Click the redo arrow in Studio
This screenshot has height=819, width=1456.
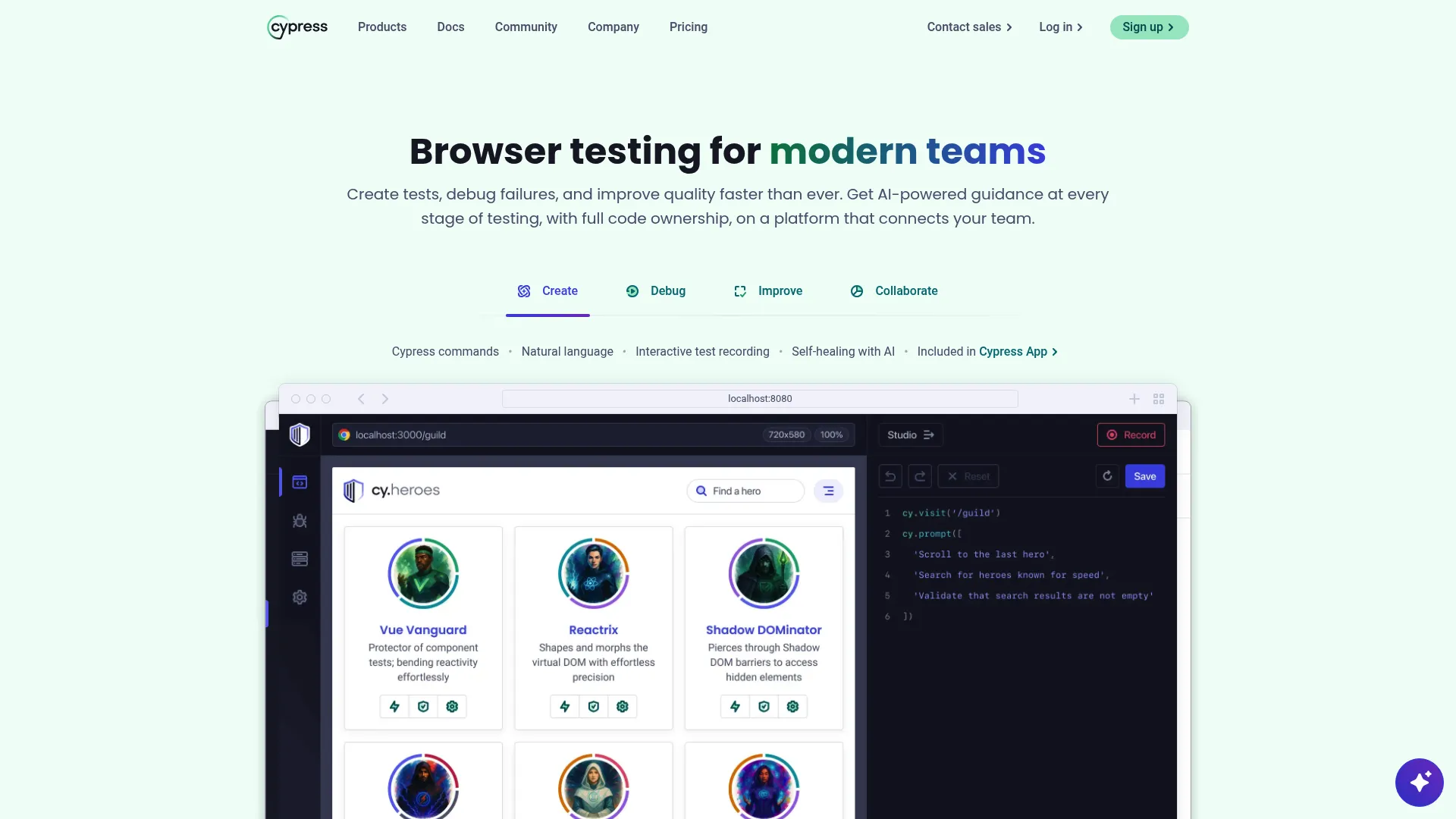[920, 476]
